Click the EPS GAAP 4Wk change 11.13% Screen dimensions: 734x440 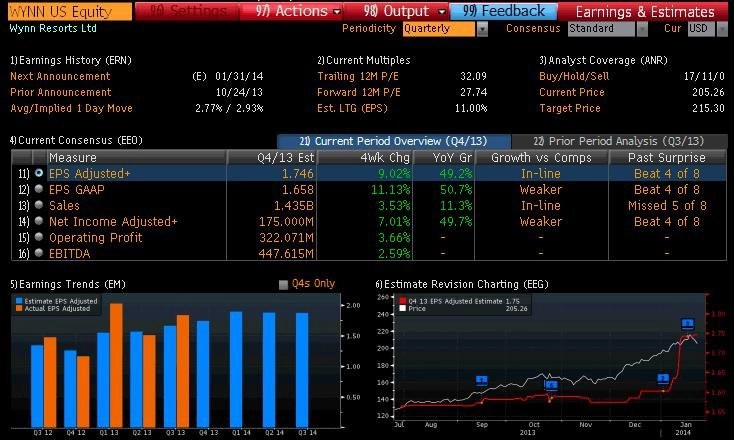(390, 190)
